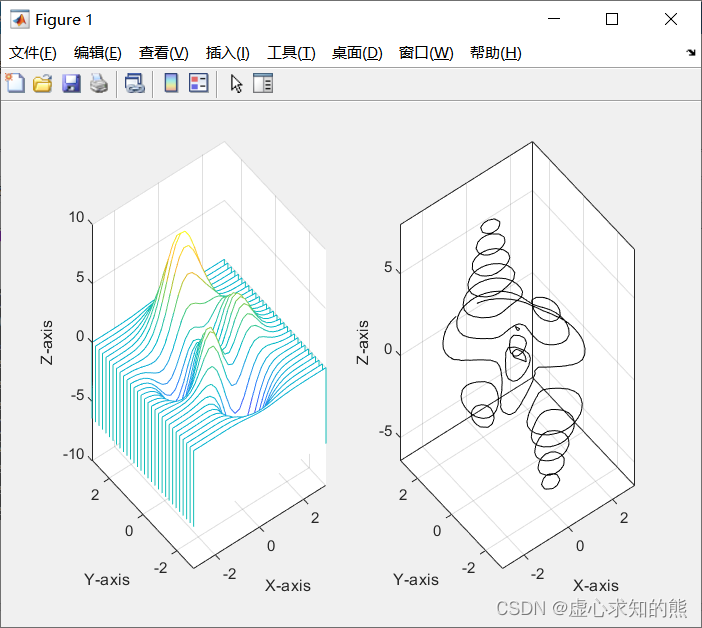The width and height of the screenshot is (702, 628).
Task: Click the Z tick label 10 on left plot
Action: pos(77,217)
